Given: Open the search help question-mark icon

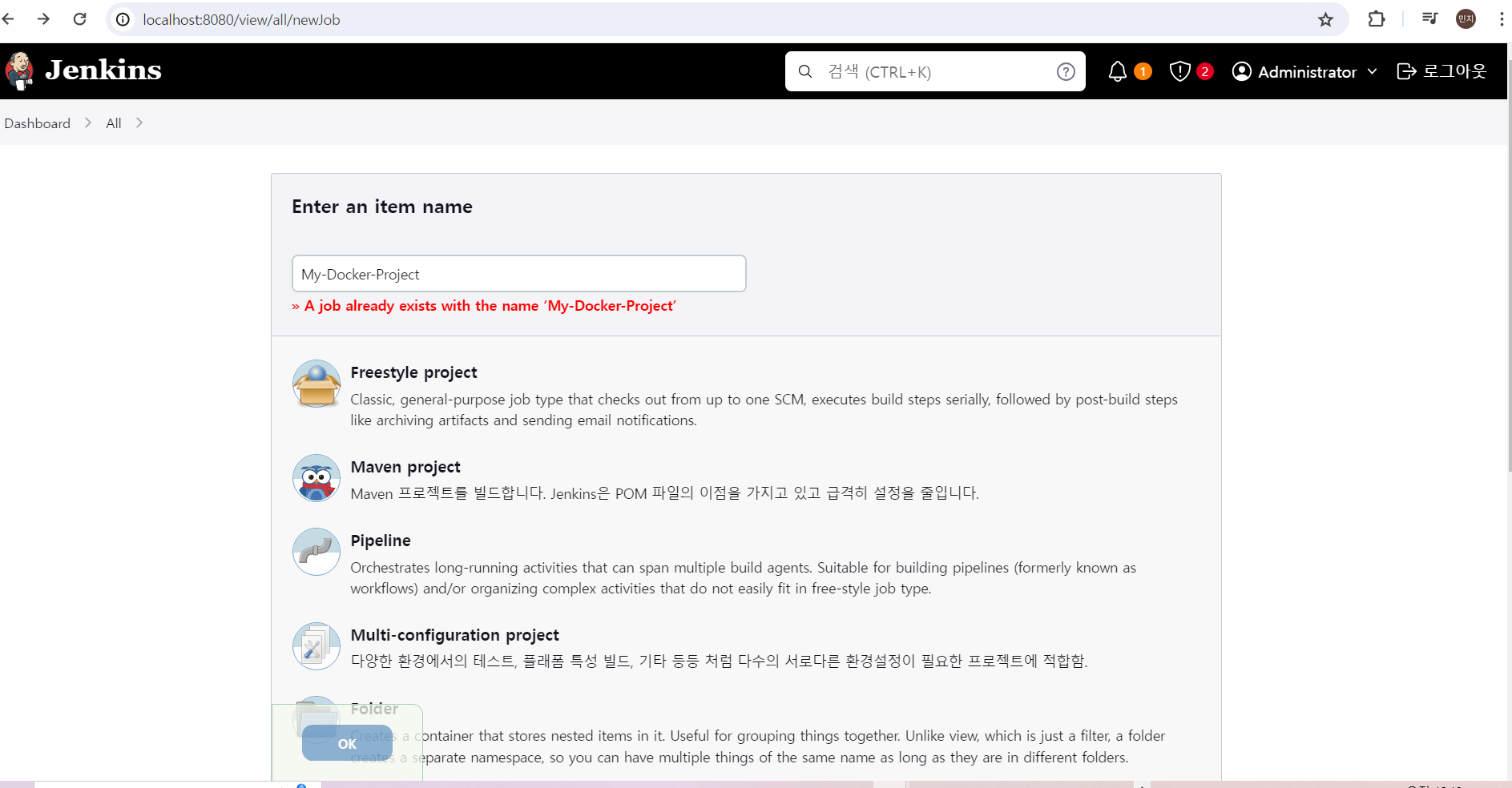Looking at the screenshot, I should pyautogui.click(x=1066, y=71).
